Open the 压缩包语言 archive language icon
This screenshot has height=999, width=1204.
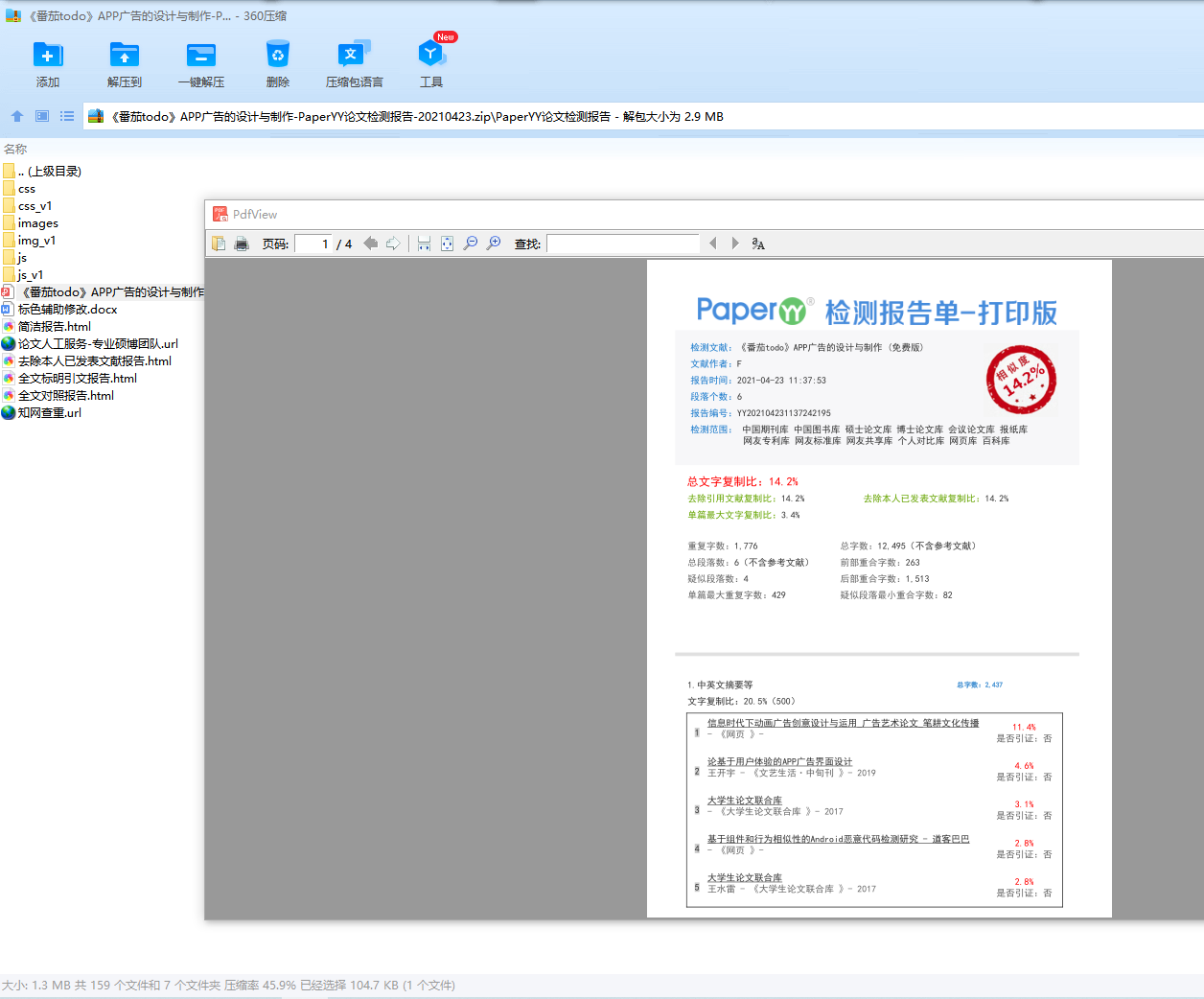click(354, 55)
